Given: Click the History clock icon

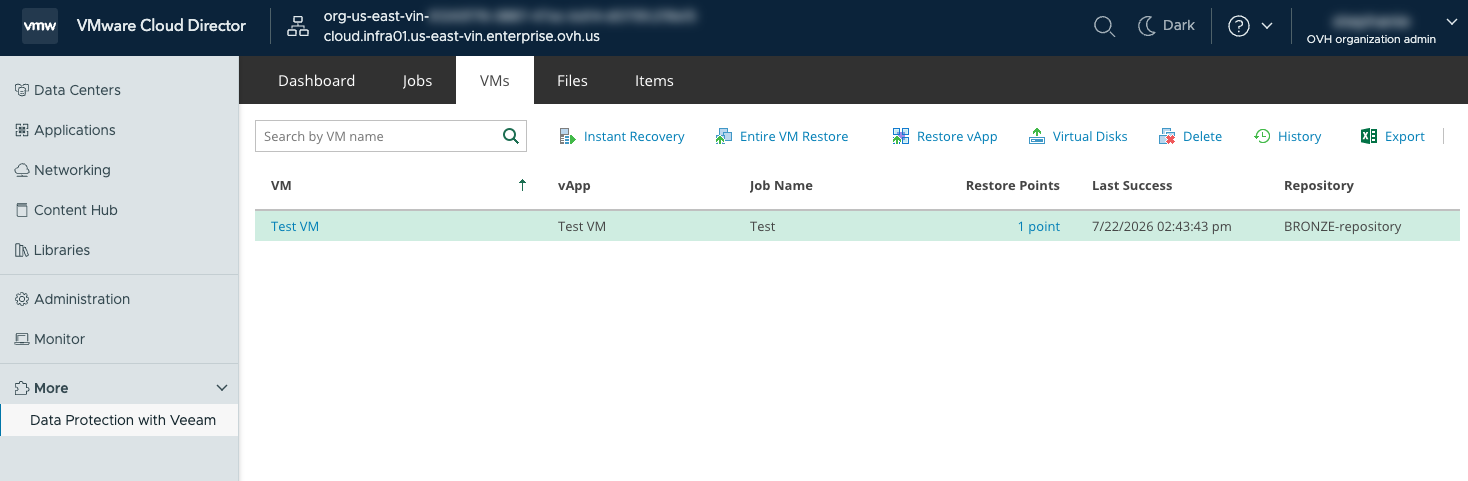Looking at the screenshot, I should point(1262,136).
